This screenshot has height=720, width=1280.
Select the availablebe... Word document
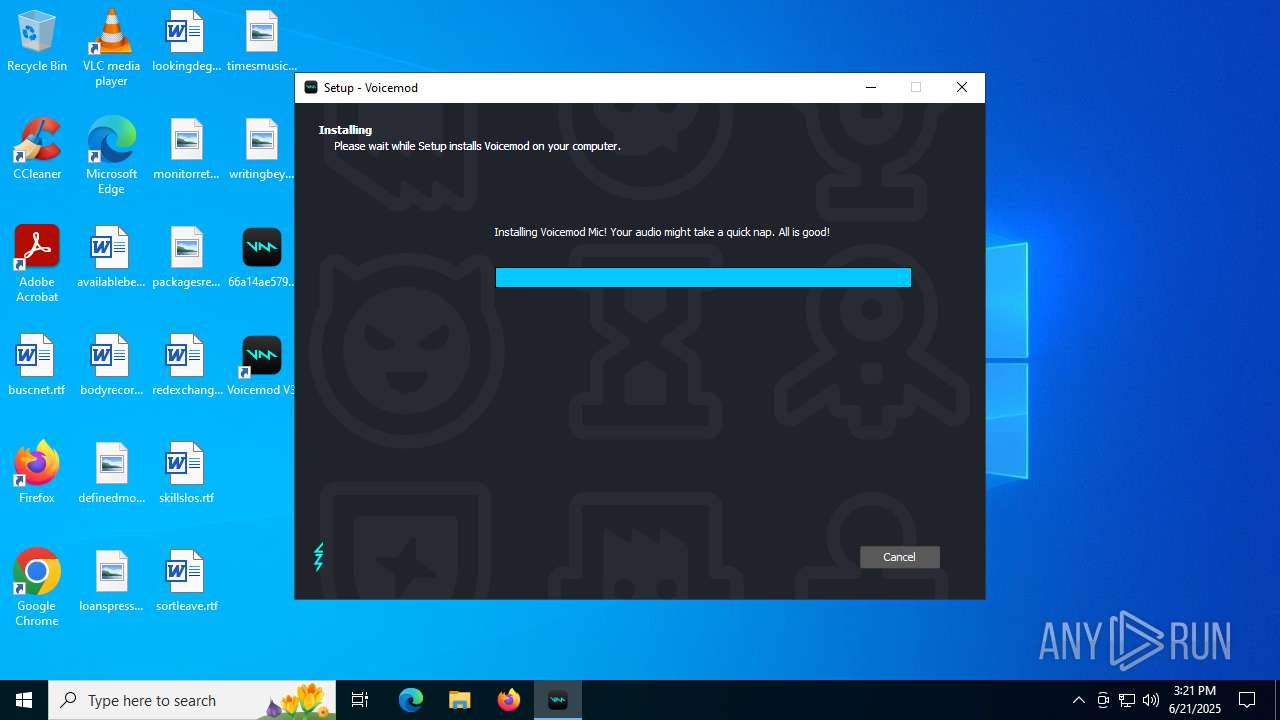(x=111, y=258)
